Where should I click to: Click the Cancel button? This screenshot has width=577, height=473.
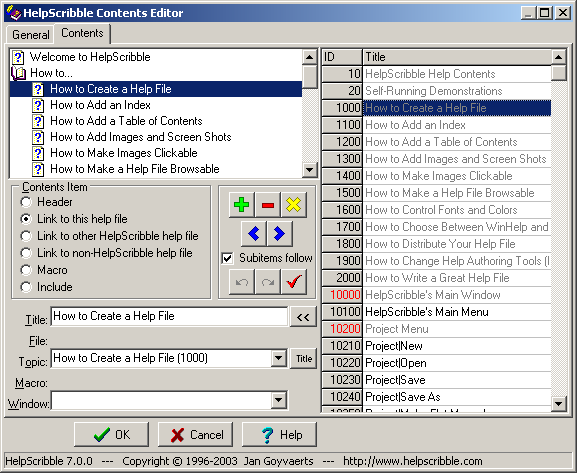click(195, 435)
